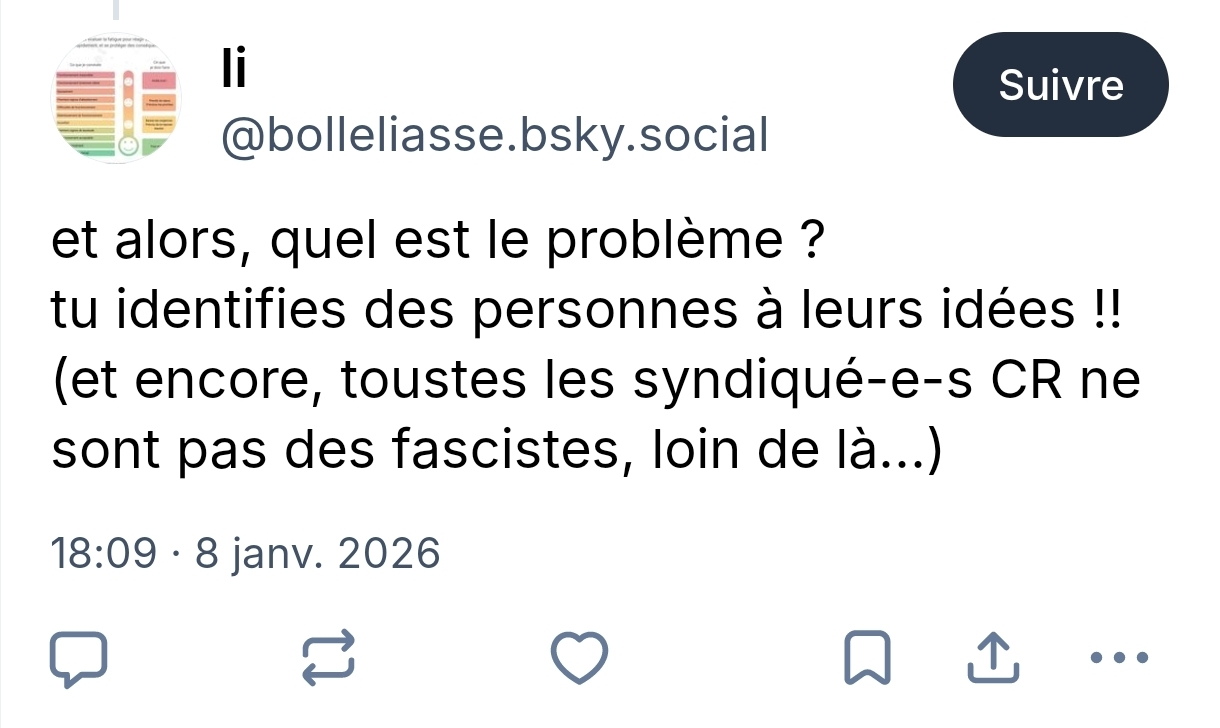Image resolution: width=1220 pixels, height=728 pixels.
Task: Click the date "8 janv. 2026"
Action: [317, 553]
